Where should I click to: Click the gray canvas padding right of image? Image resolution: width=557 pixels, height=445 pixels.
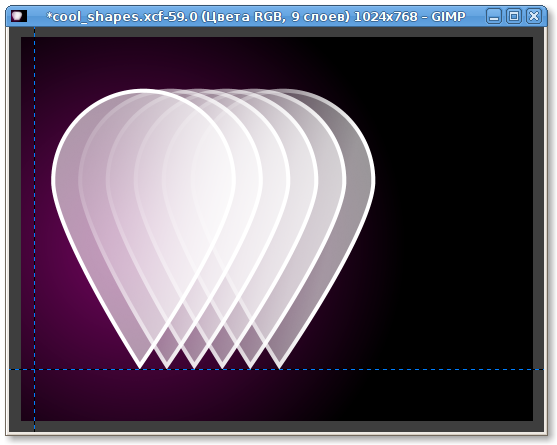[x=538, y=227]
